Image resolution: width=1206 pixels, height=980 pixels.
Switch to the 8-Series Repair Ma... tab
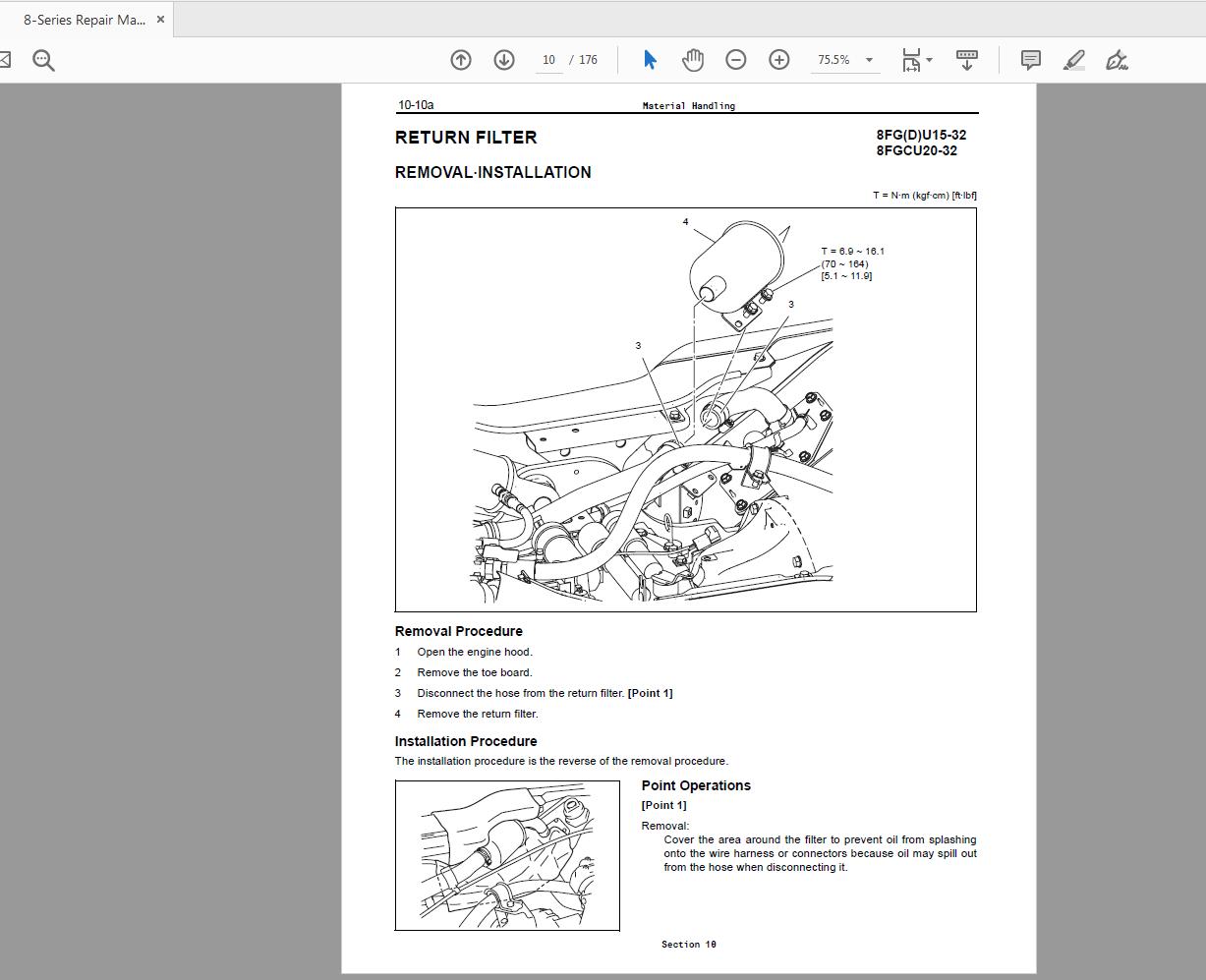(86, 20)
